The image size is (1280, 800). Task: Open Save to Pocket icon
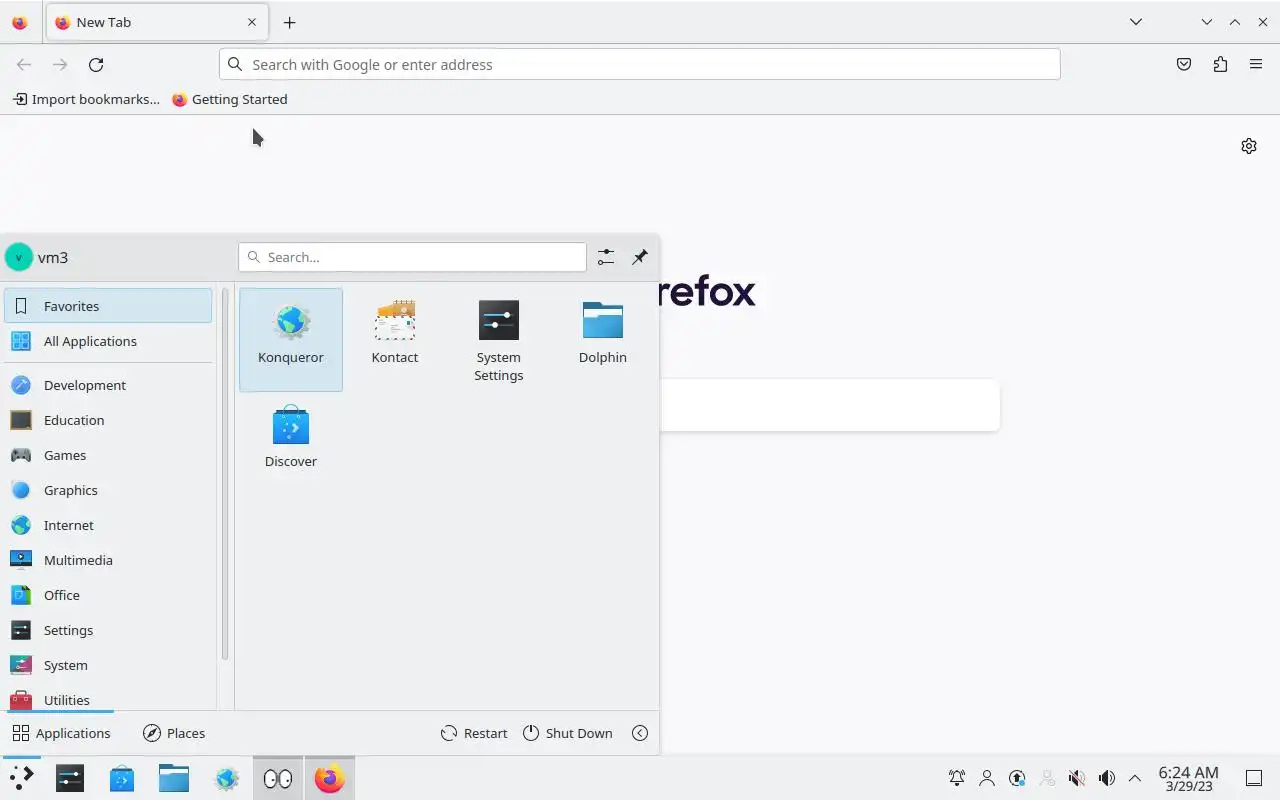[x=1184, y=64]
